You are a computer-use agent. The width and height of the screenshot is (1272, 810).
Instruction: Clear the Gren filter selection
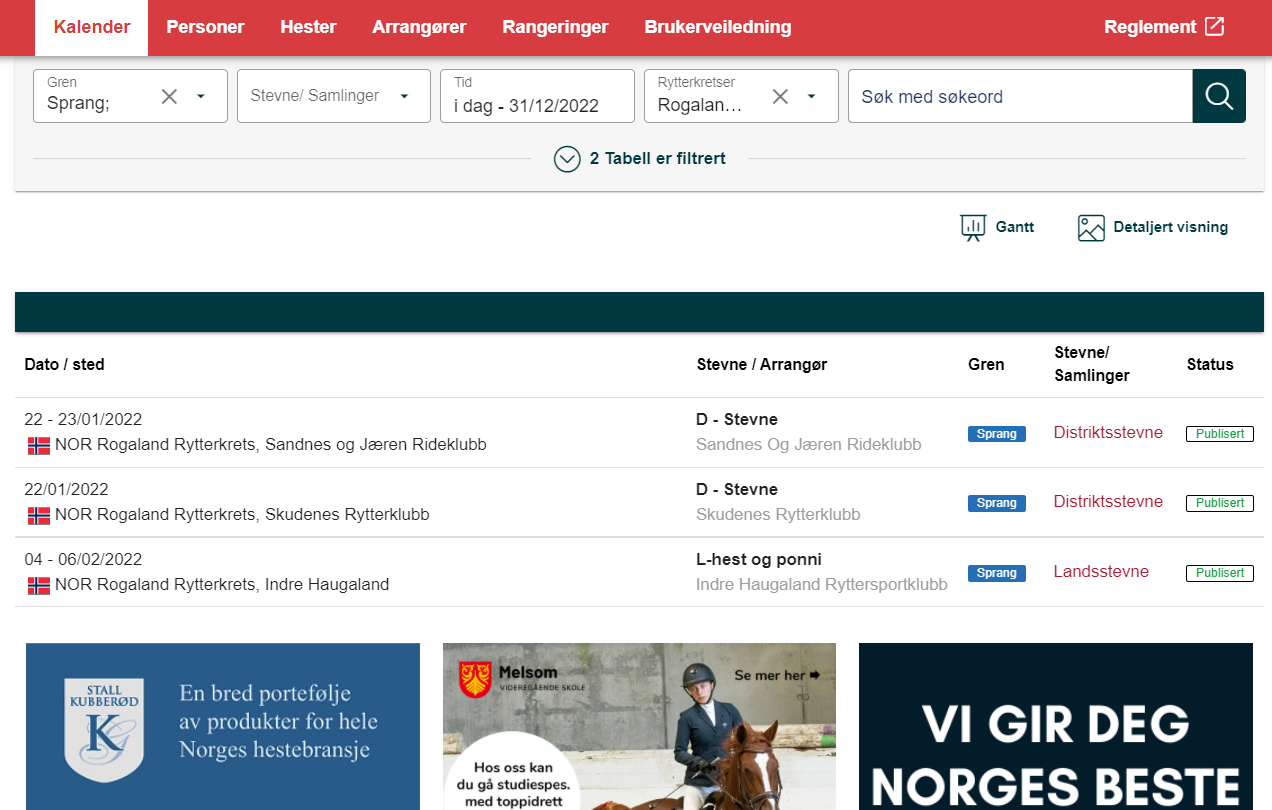(x=170, y=96)
